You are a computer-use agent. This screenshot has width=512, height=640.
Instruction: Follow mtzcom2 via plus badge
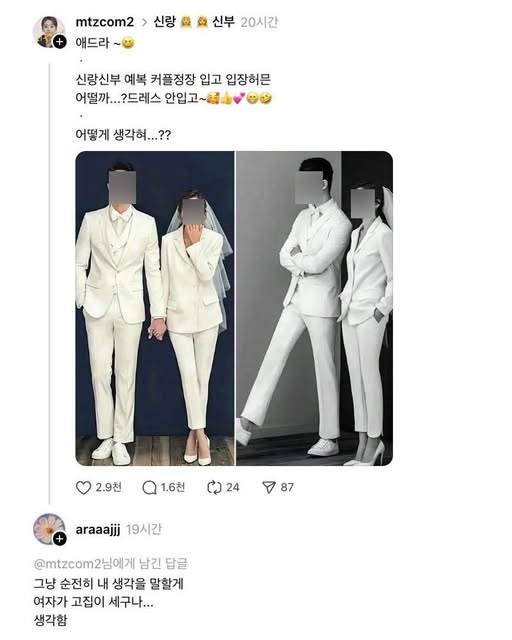click(x=60, y=42)
